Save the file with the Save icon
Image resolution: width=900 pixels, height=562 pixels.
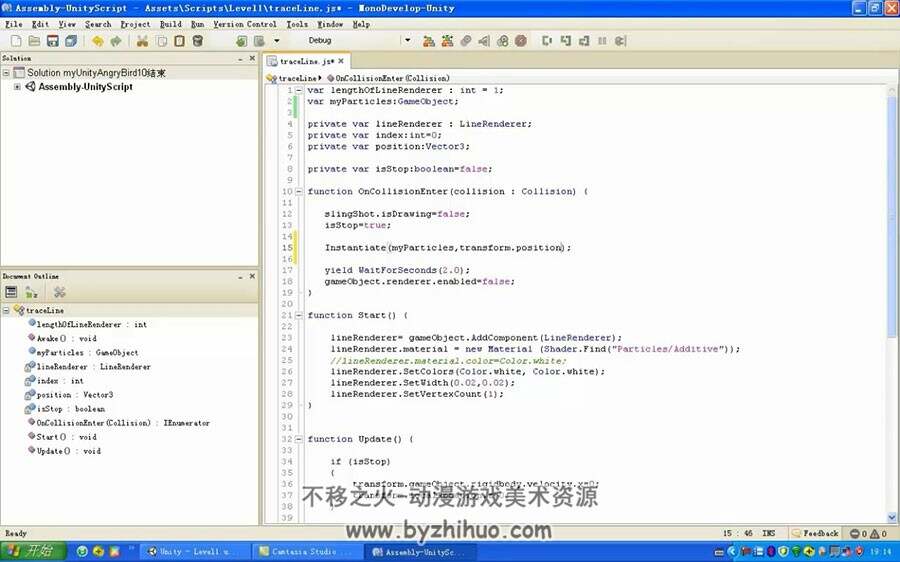[x=53, y=41]
